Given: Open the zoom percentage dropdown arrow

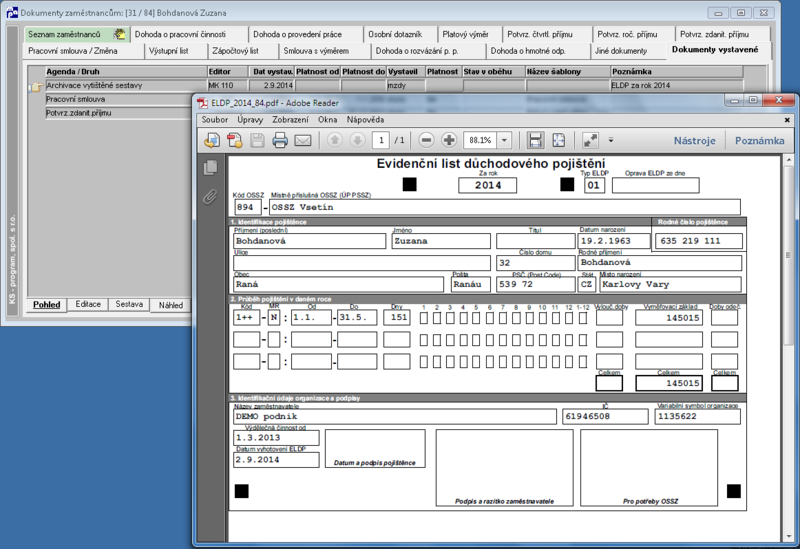Looking at the screenshot, I should click(504, 140).
